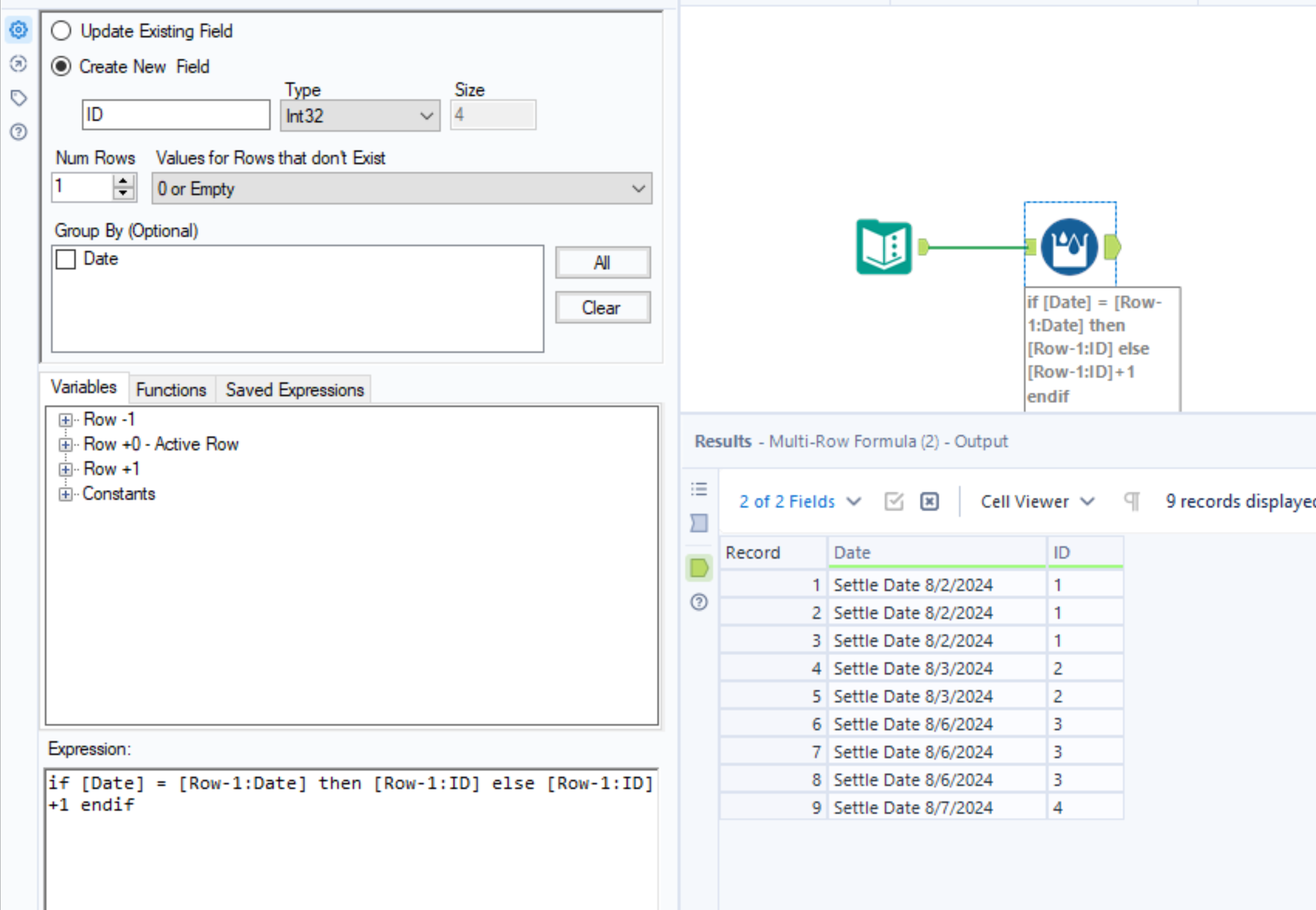
Task: Click the green output anchor in Results panel
Action: coord(699,567)
